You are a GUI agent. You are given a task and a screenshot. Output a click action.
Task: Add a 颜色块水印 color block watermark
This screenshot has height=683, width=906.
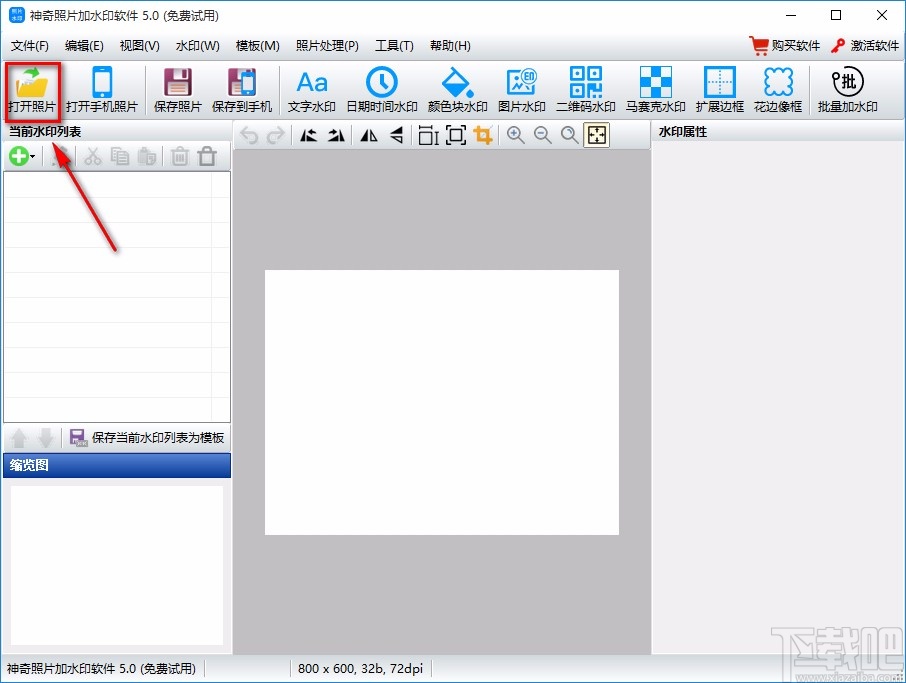[x=457, y=90]
